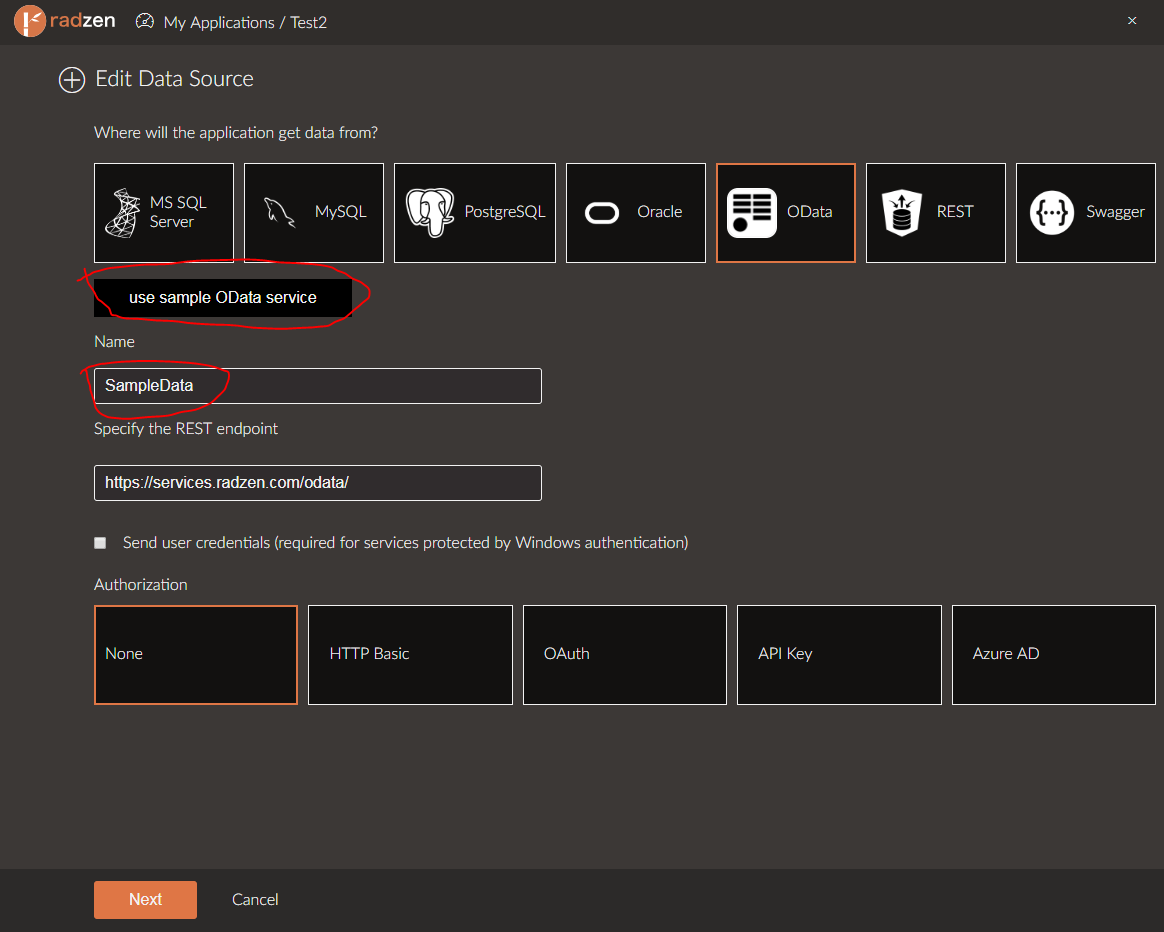Click the Send user credentials label text
This screenshot has height=932, width=1164.
[x=405, y=543]
